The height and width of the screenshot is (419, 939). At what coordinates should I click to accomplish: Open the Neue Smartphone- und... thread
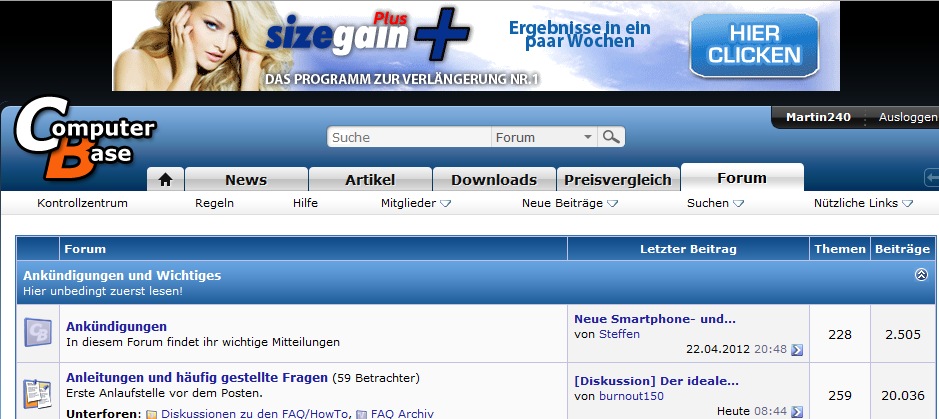click(655, 319)
